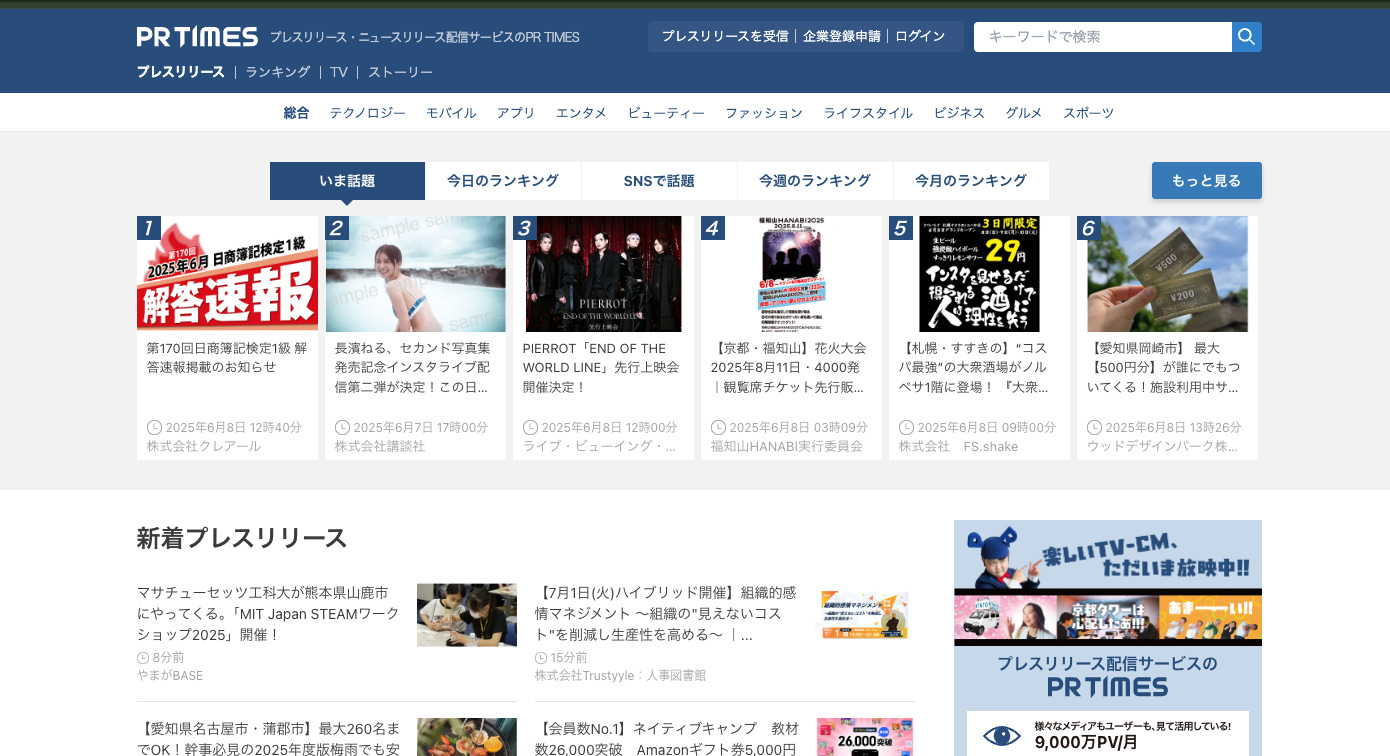The width and height of the screenshot is (1390, 756).
Task: Open the 組織的感情マネジメント article thumbnail
Action: 865,615
